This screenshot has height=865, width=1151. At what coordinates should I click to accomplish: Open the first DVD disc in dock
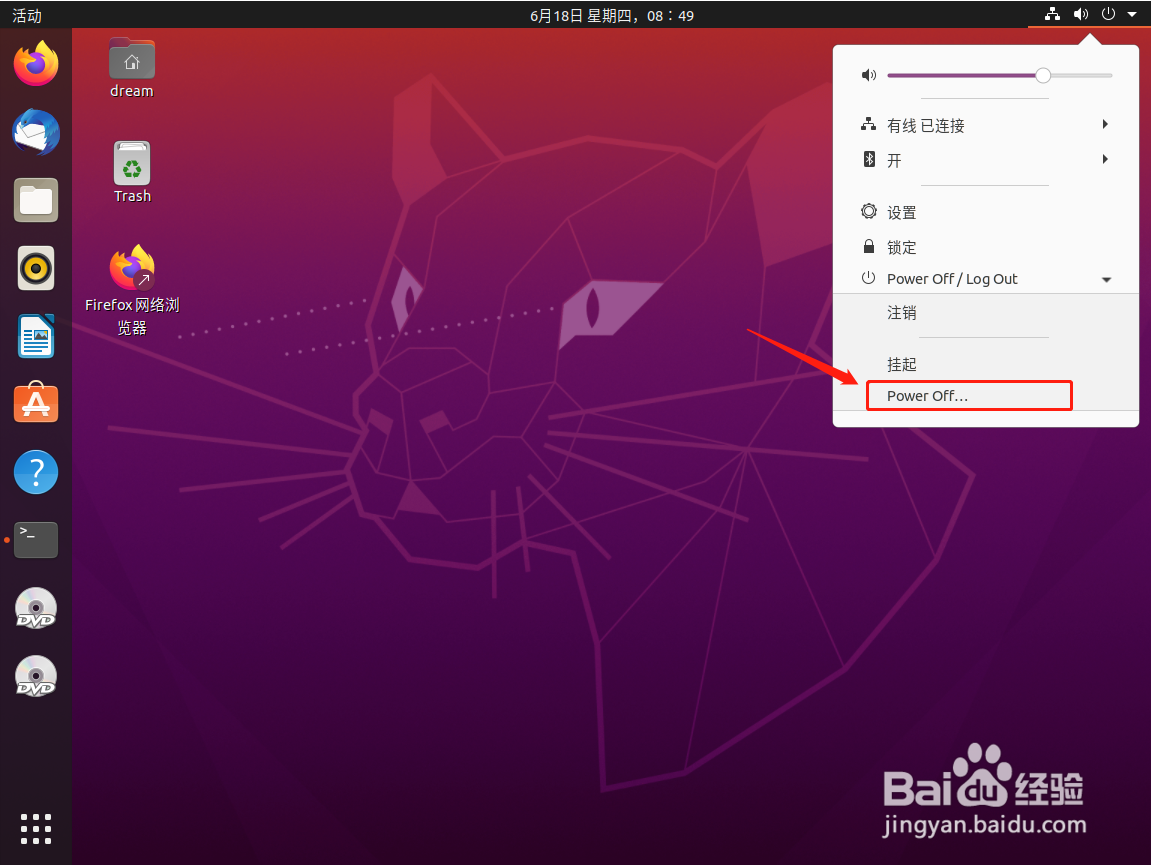click(36, 608)
